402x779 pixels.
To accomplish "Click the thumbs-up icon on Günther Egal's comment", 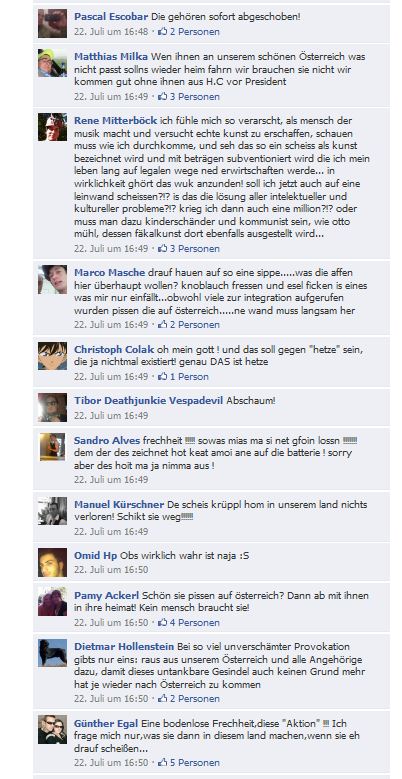I will click(162, 762).
